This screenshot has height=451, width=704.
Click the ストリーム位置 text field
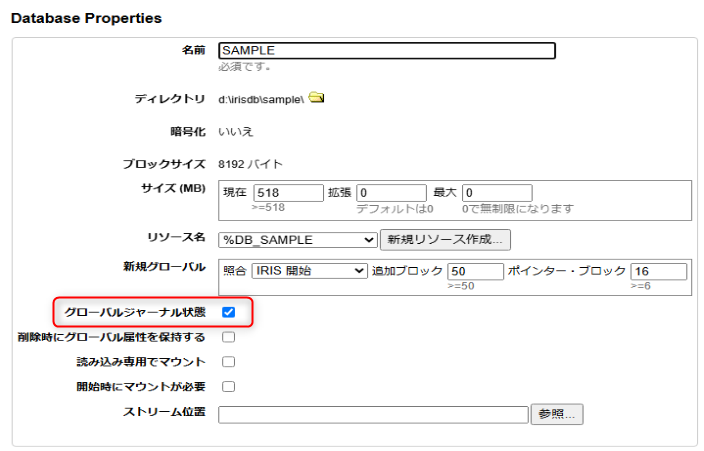coord(372,414)
